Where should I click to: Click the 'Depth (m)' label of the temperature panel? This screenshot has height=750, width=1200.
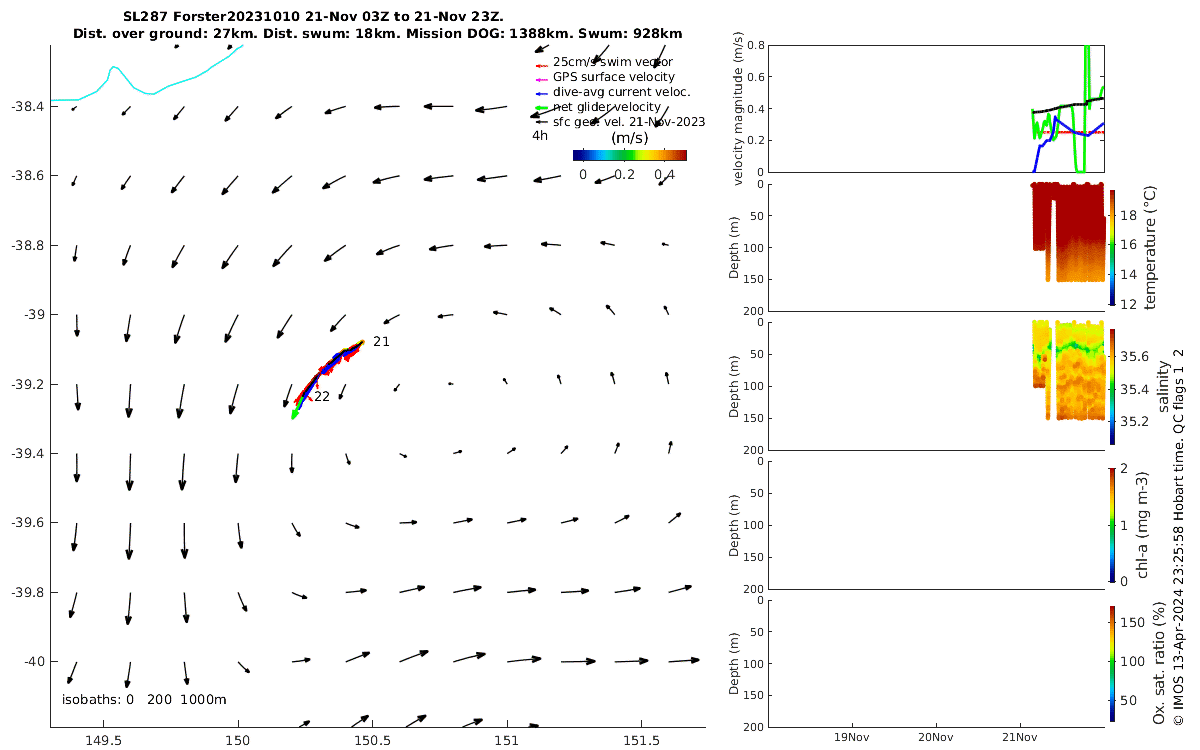click(735, 247)
